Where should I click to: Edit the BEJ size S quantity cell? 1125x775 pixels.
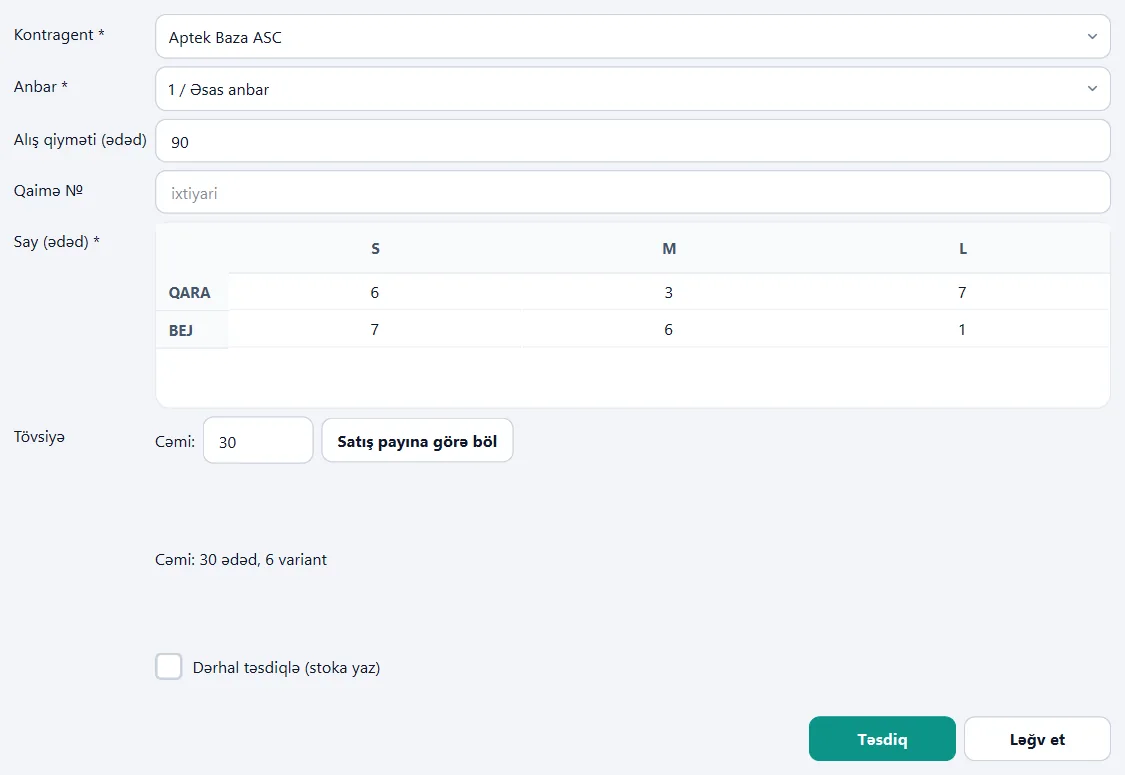coord(375,329)
